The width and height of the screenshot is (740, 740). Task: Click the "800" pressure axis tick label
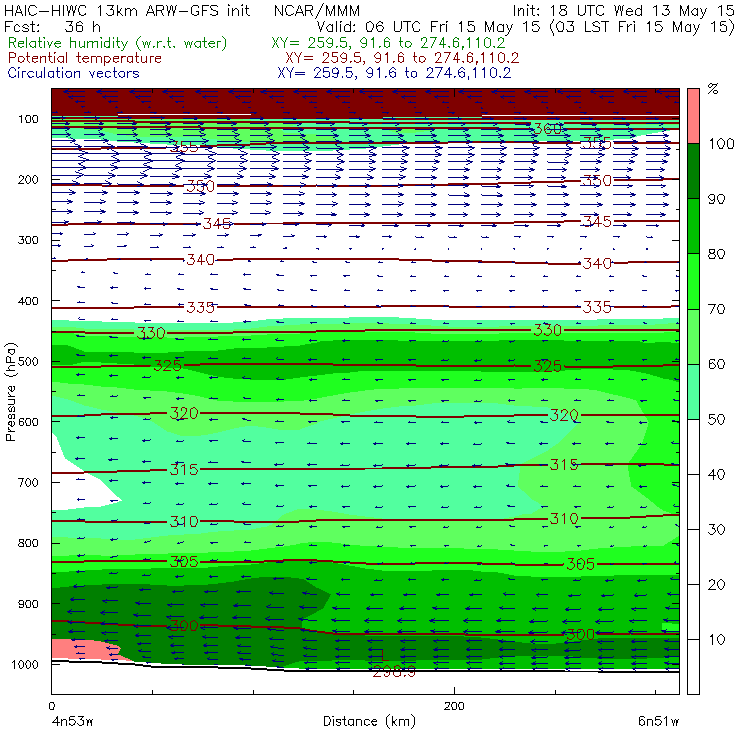coord(28,543)
